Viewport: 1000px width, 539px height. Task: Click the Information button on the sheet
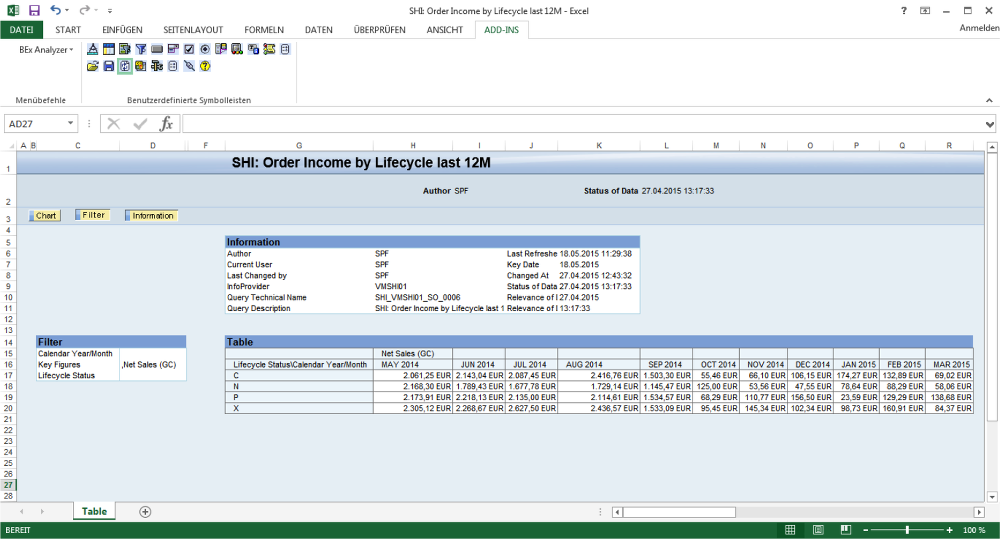point(152,216)
